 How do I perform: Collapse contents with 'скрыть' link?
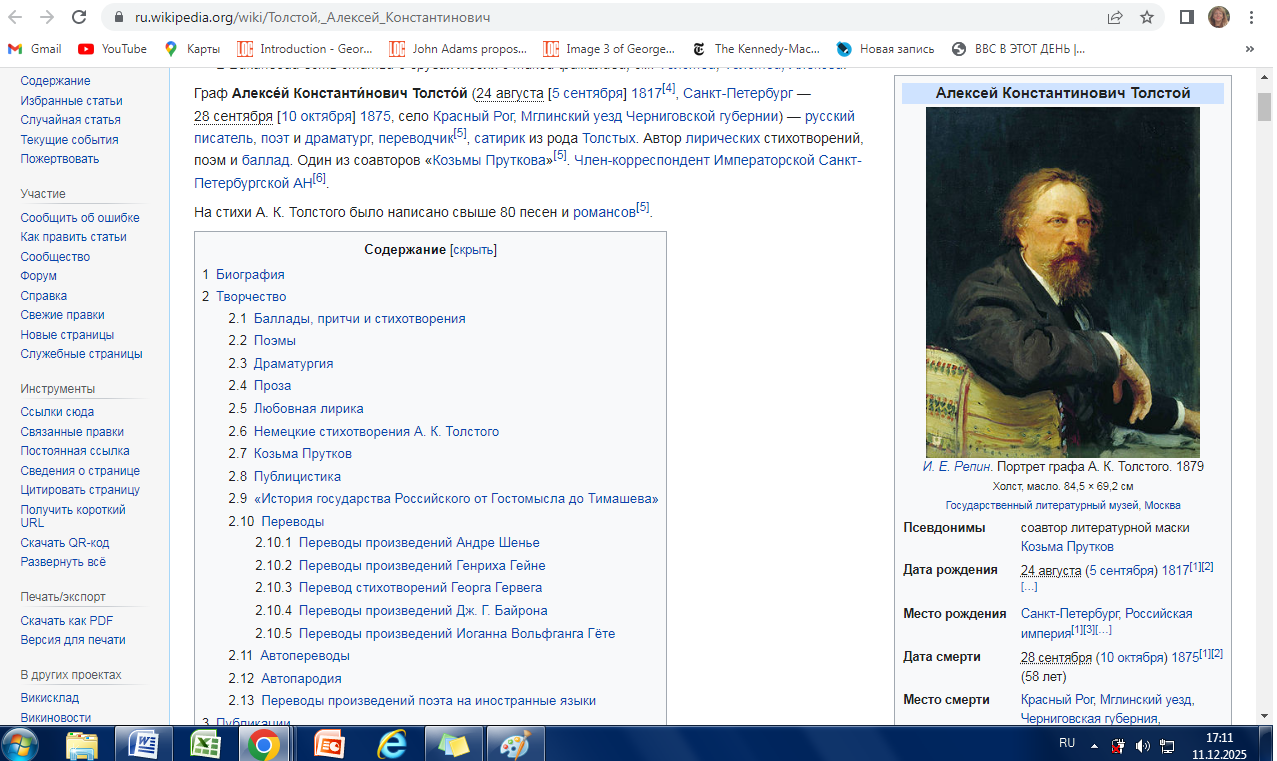coord(473,250)
